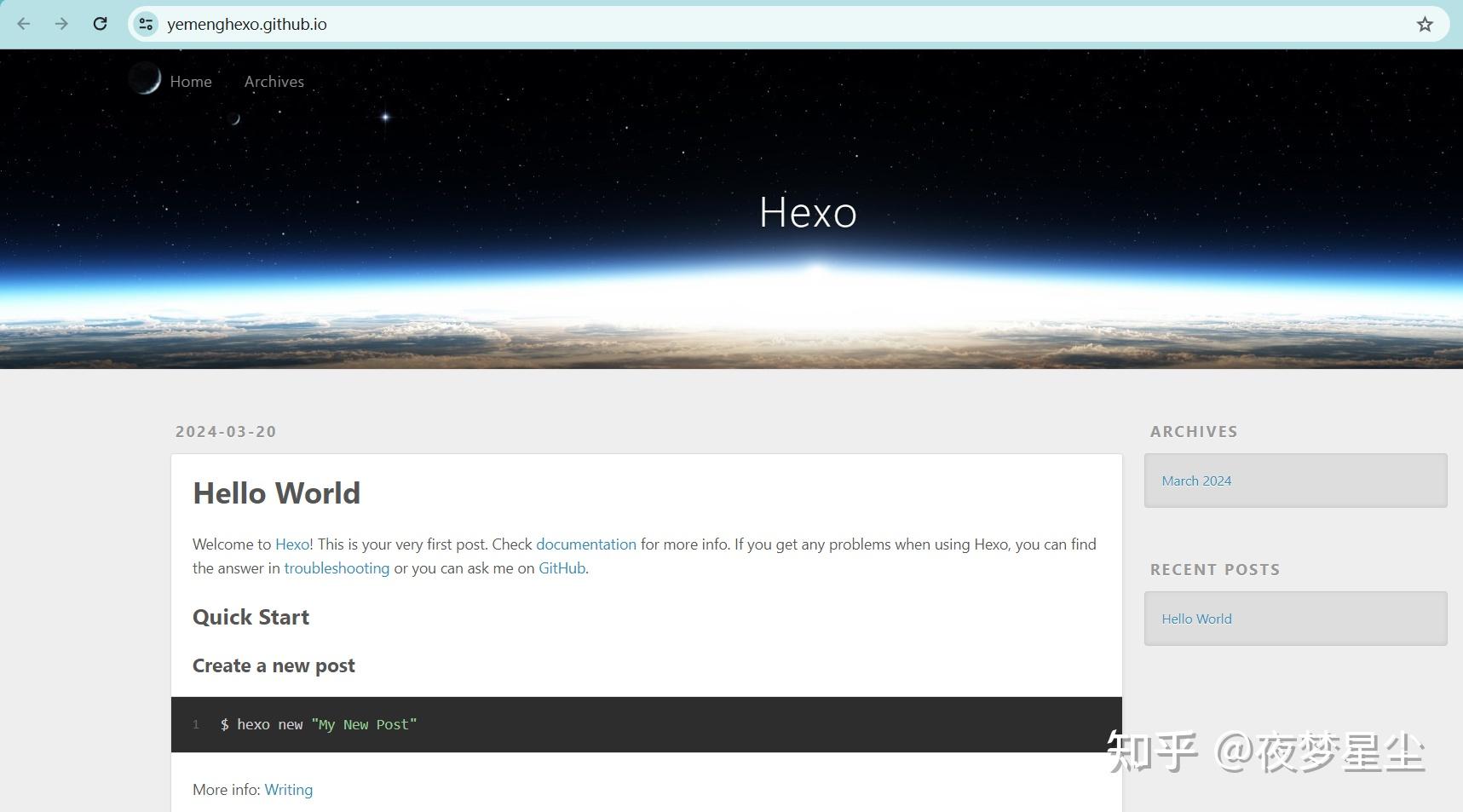Click the site logo beside the navigation
Viewport: 1463px width, 812px height.
point(145,78)
